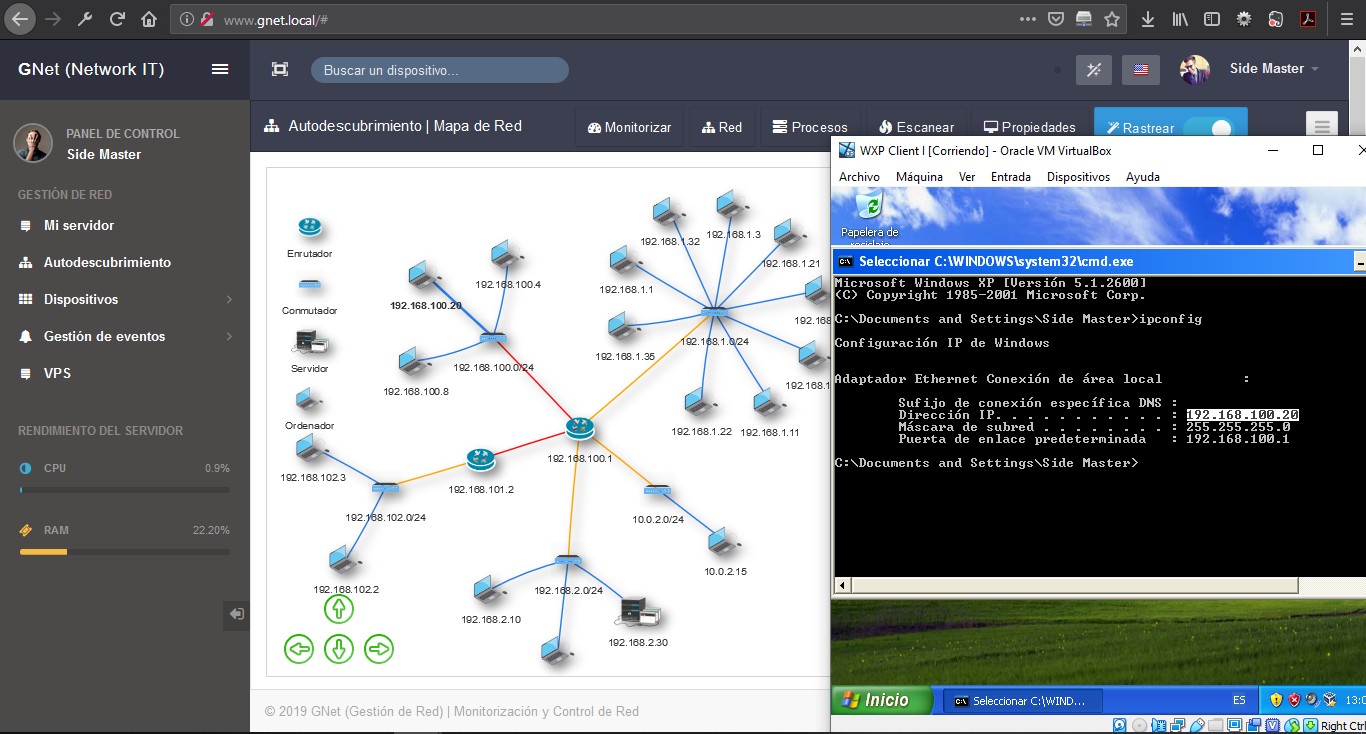
Task: Expand the Gestión de eventos sidebar menu
Action: (x=125, y=336)
